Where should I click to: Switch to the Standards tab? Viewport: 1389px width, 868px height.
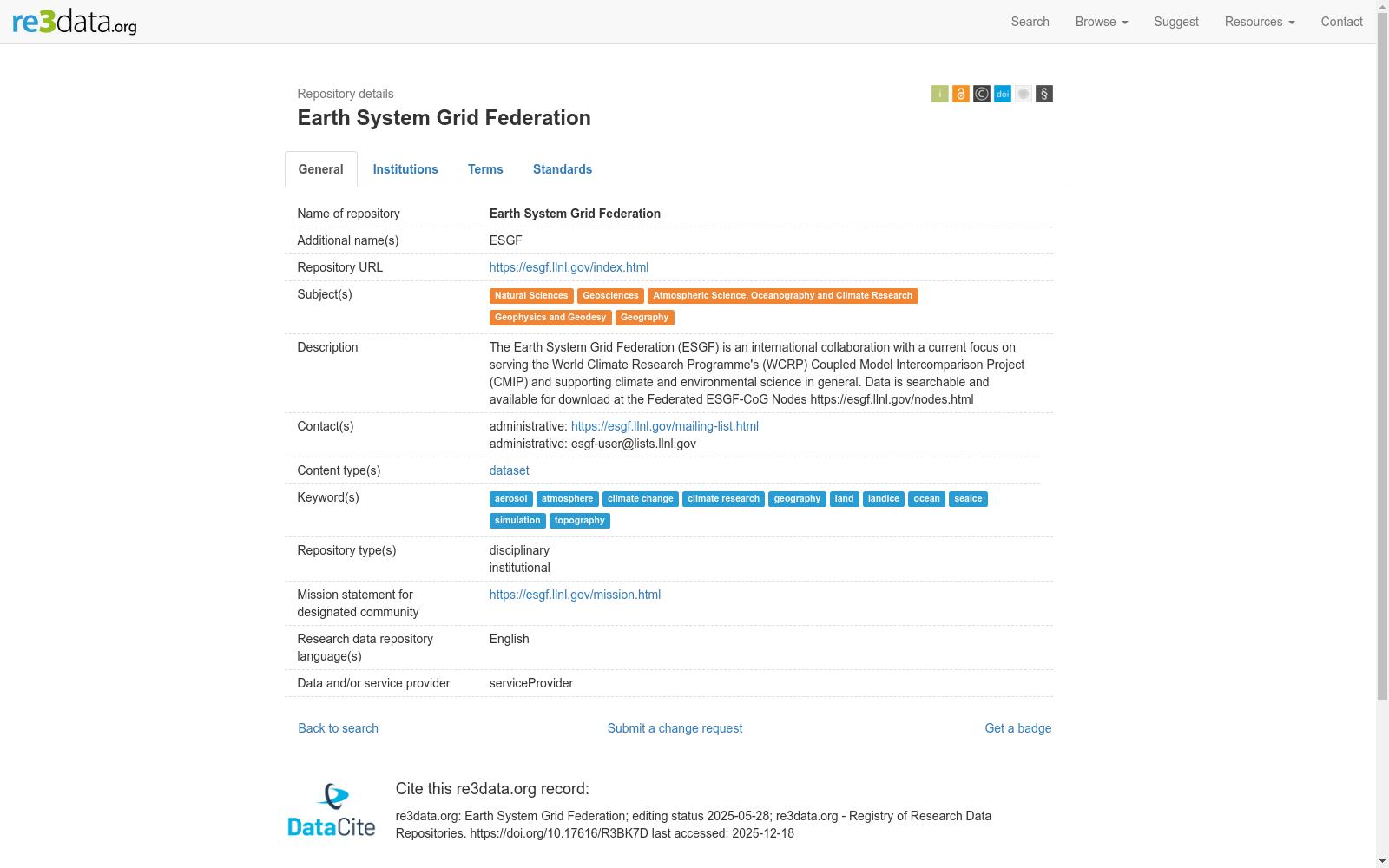tap(563, 169)
